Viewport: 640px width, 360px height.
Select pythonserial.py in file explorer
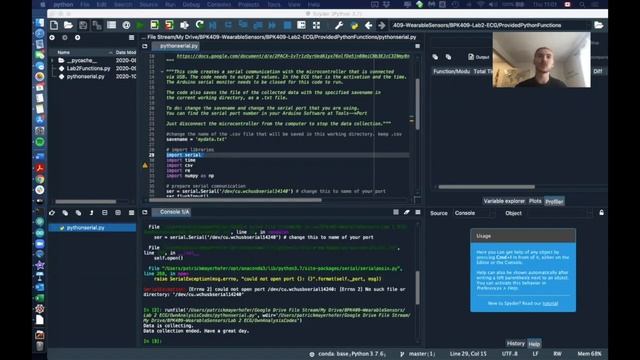click(x=85, y=76)
